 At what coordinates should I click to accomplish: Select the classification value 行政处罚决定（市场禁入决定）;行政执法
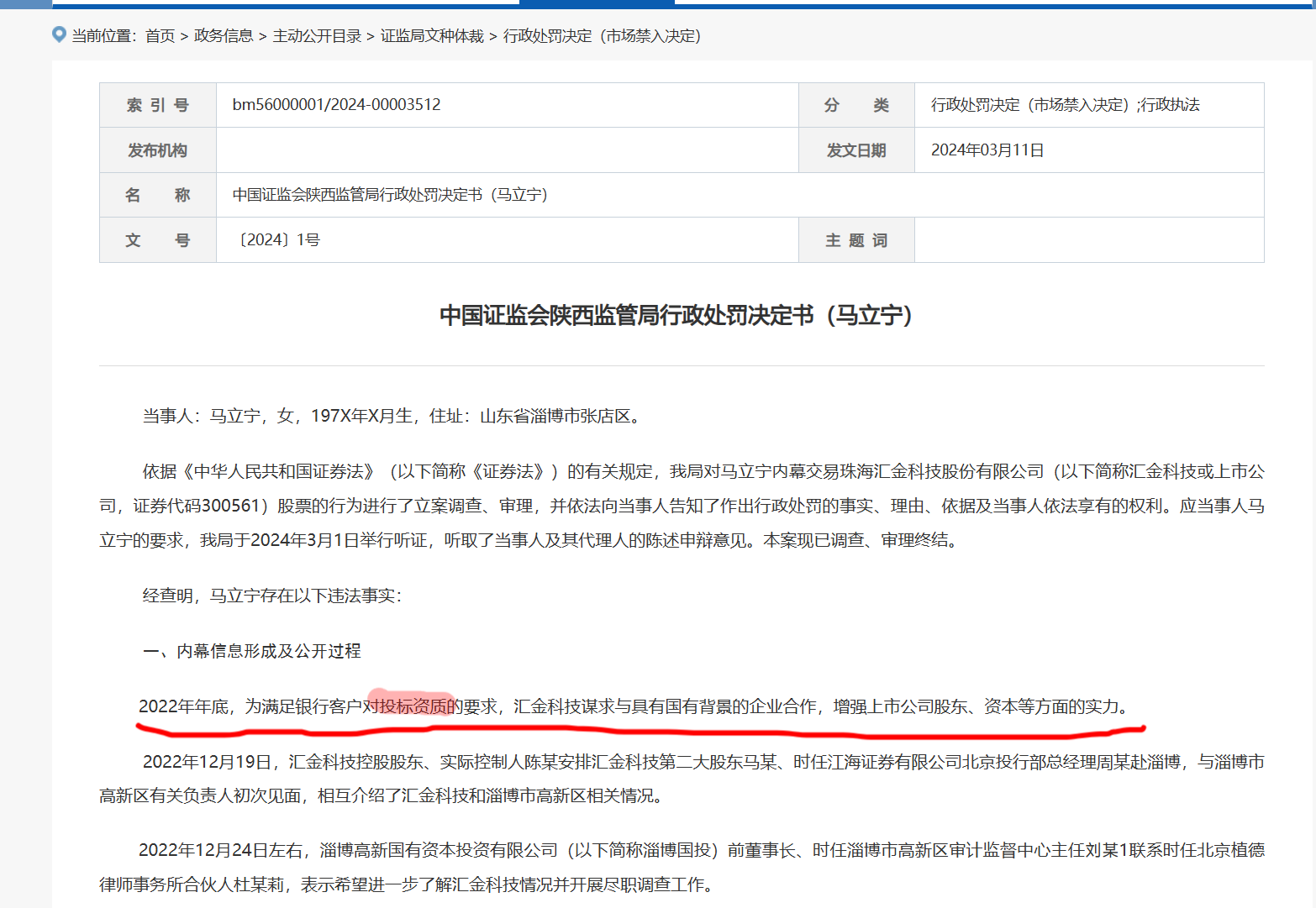tap(1066, 105)
